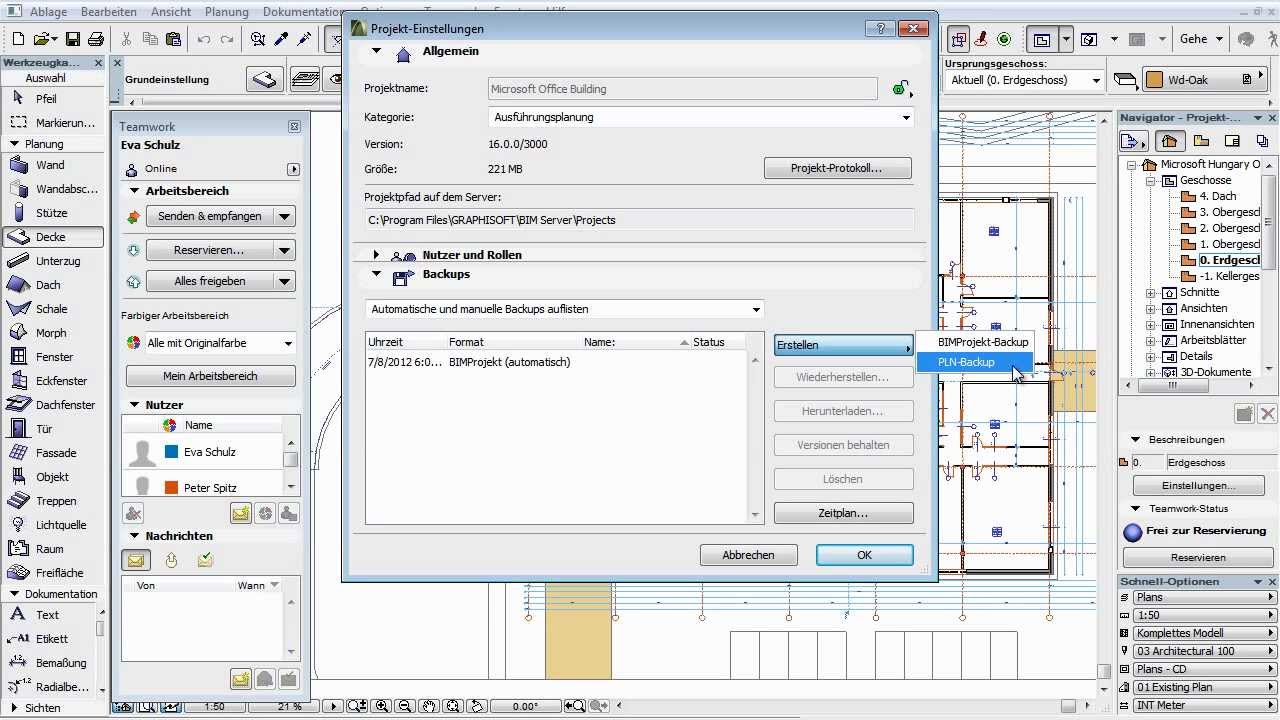Click Mein Arbeitsbereich button
Image resolution: width=1280 pixels, height=720 pixels.
[x=210, y=376]
